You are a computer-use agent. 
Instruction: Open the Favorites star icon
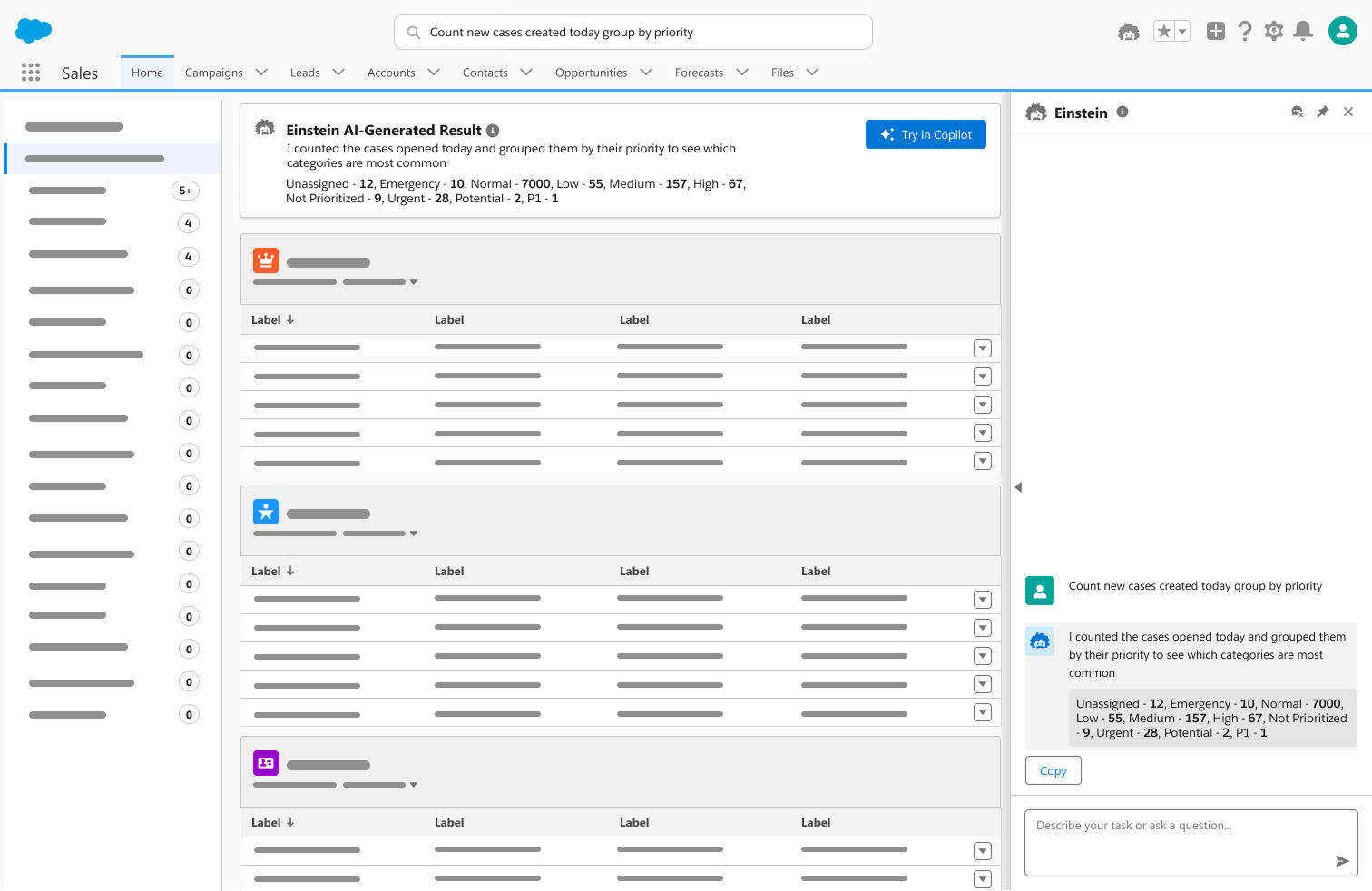(x=1163, y=32)
